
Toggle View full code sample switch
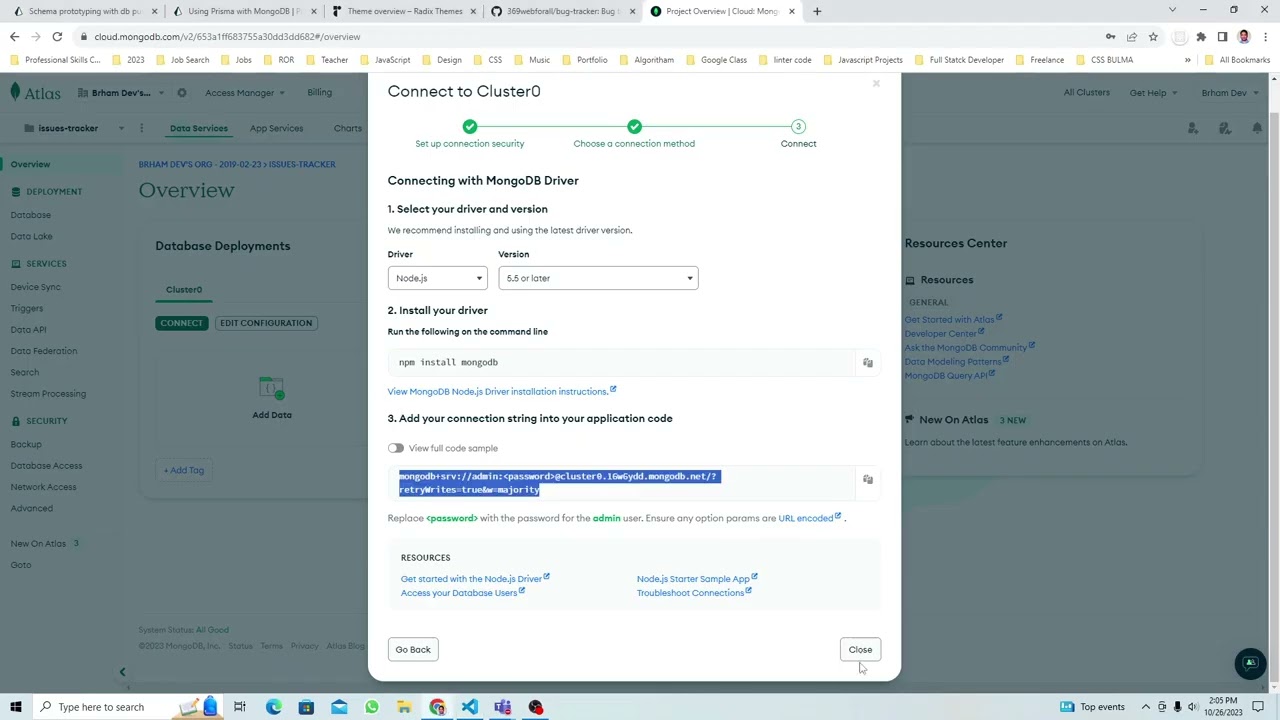click(396, 448)
